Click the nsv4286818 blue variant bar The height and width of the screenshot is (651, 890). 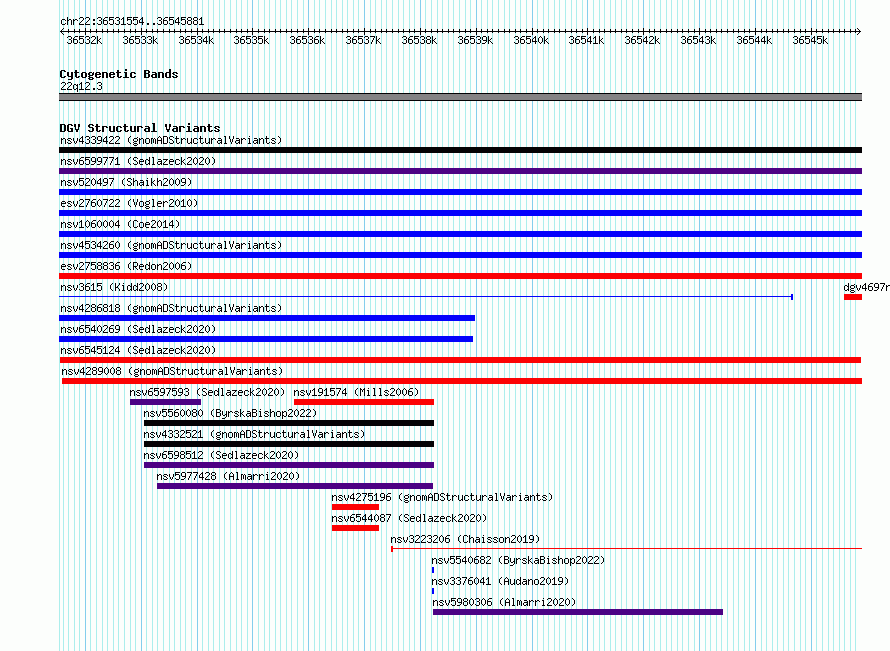tap(267, 318)
